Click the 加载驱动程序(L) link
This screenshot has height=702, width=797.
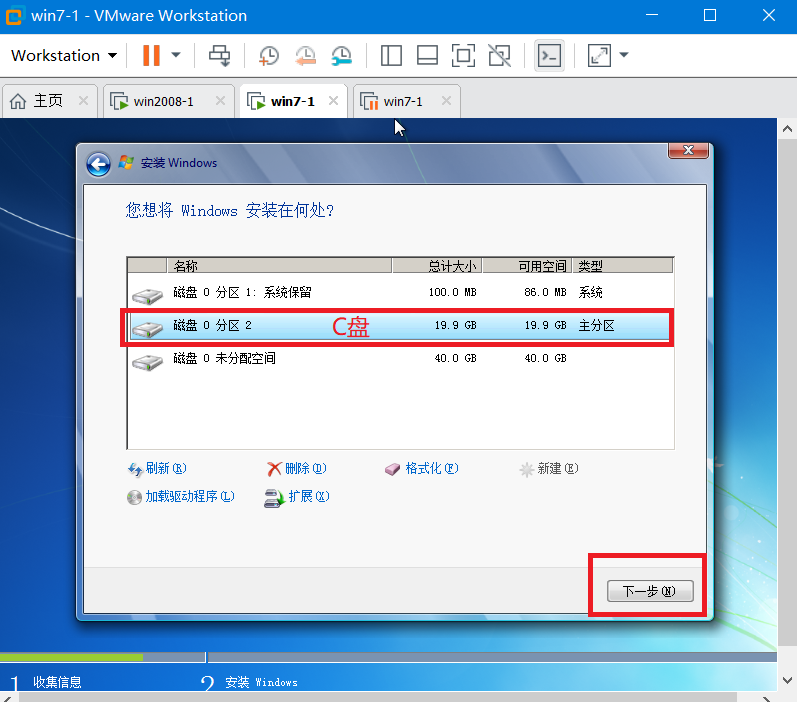click(x=181, y=496)
